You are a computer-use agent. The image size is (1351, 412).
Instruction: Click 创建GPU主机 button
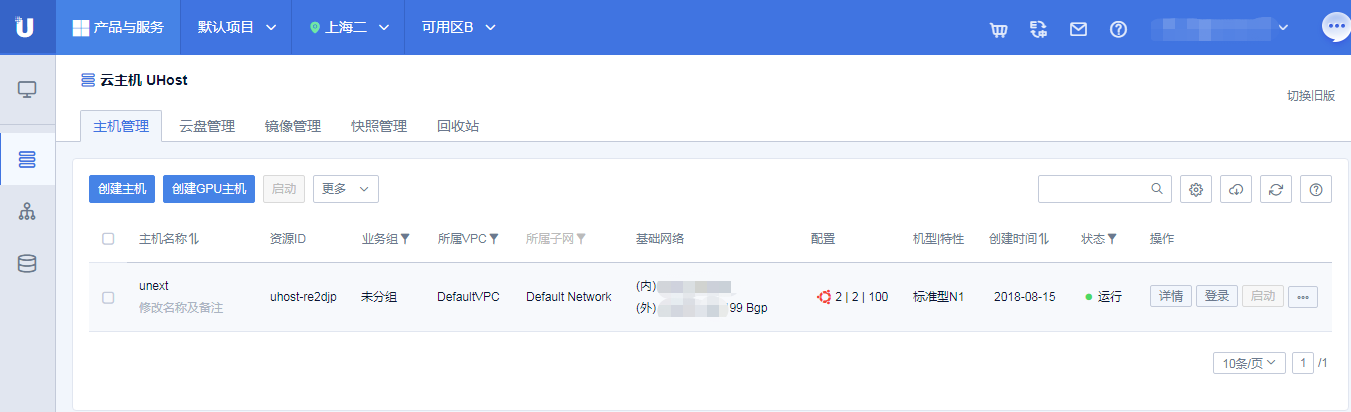point(209,189)
